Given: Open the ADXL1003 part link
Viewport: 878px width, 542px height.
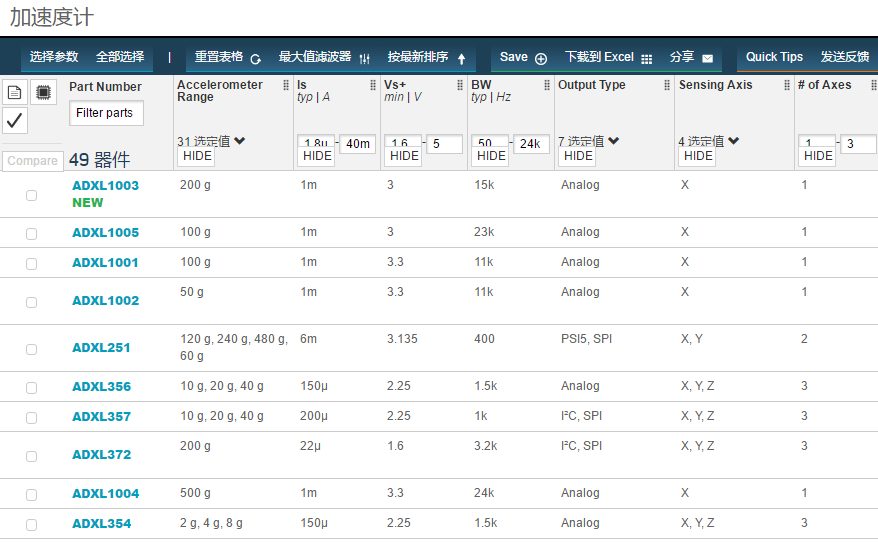Looking at the screenshot, I should 105,186.
